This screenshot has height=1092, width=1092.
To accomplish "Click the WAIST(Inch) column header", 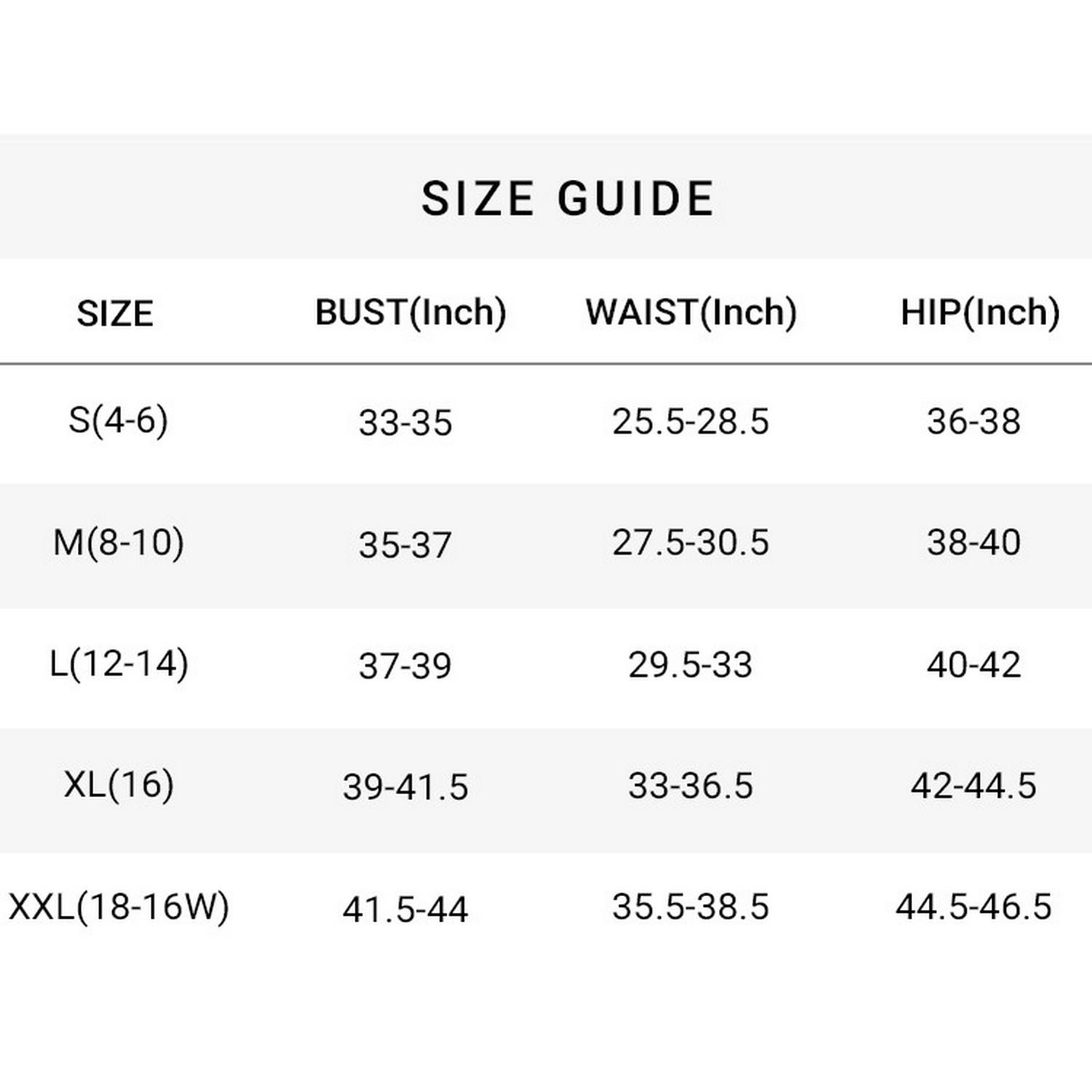I will pos(691,312).
